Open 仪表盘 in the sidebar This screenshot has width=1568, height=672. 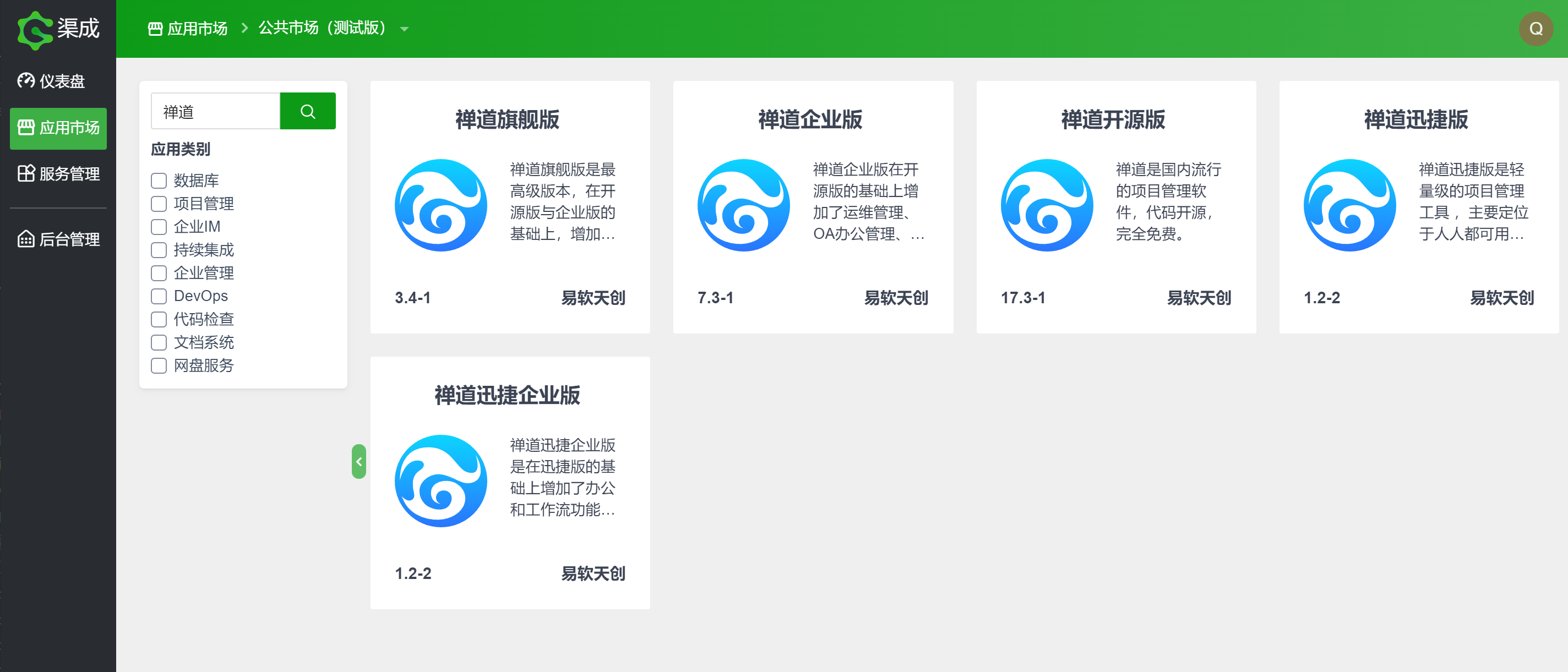tap(58, 81)
